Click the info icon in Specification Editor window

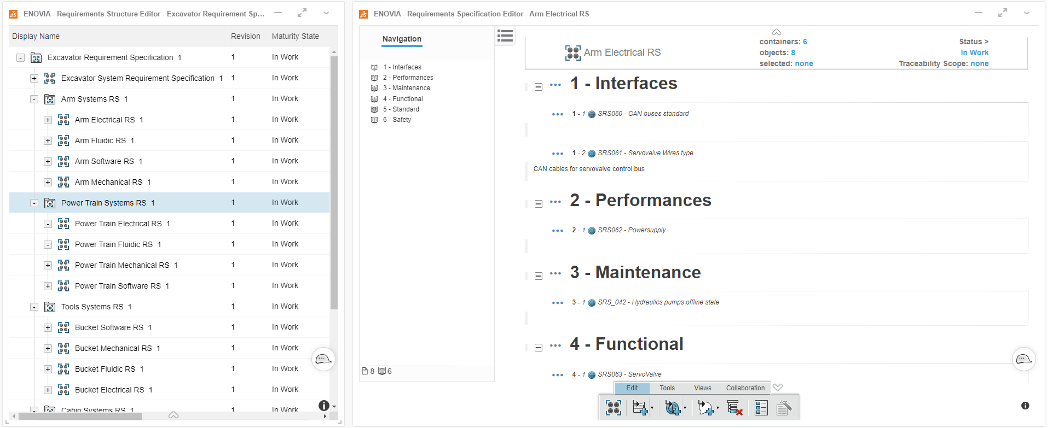[1025, 405]
